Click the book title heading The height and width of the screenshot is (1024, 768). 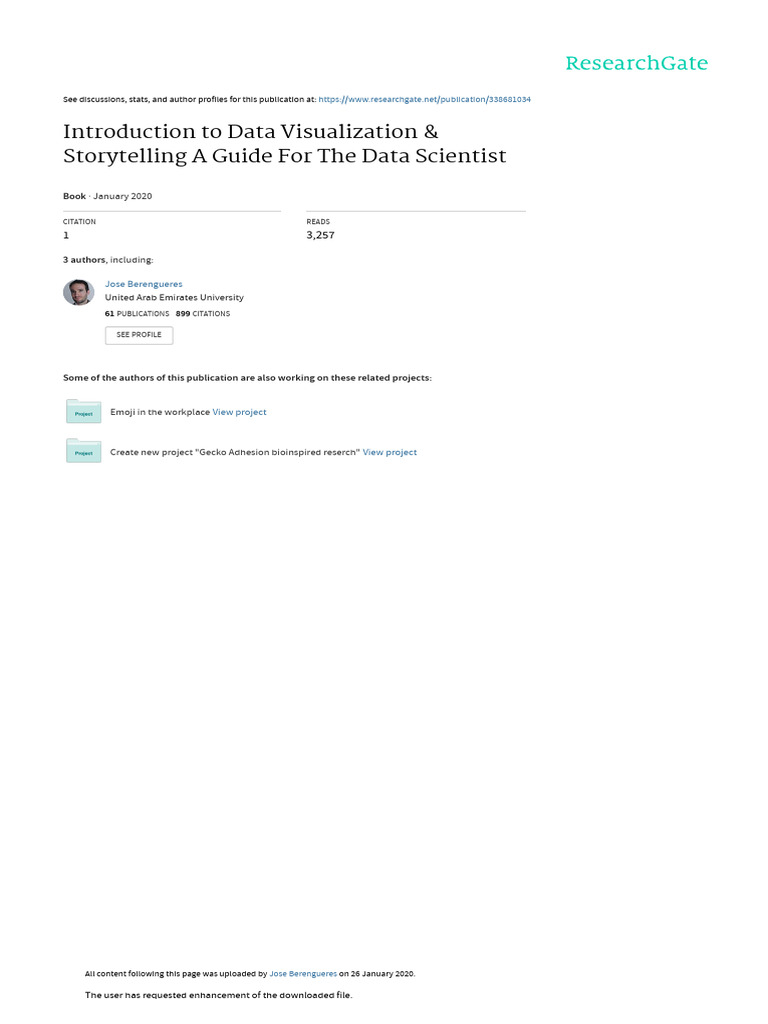tap(285, 143)
